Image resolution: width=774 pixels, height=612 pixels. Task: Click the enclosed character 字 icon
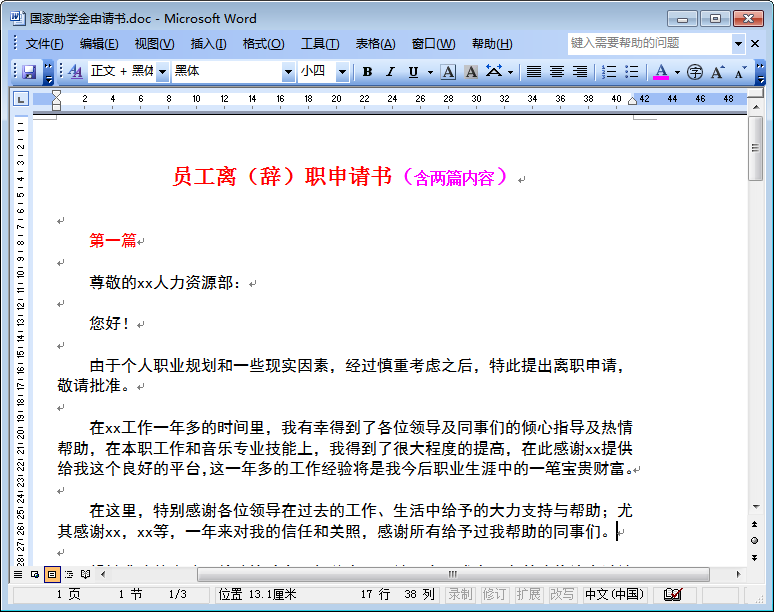(695, 72)
